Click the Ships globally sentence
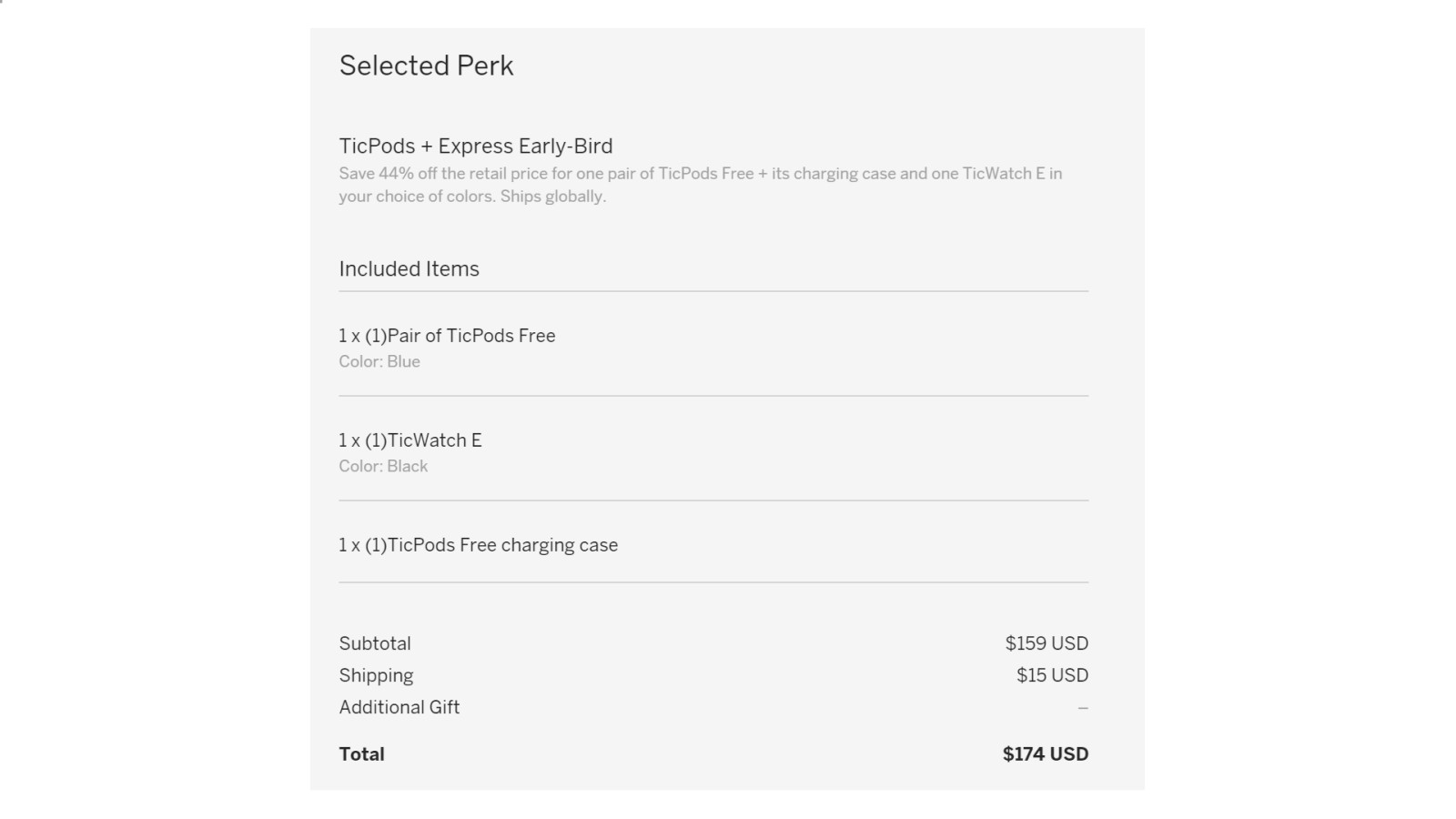1456x819 pixels. click(x=552, y=197)
